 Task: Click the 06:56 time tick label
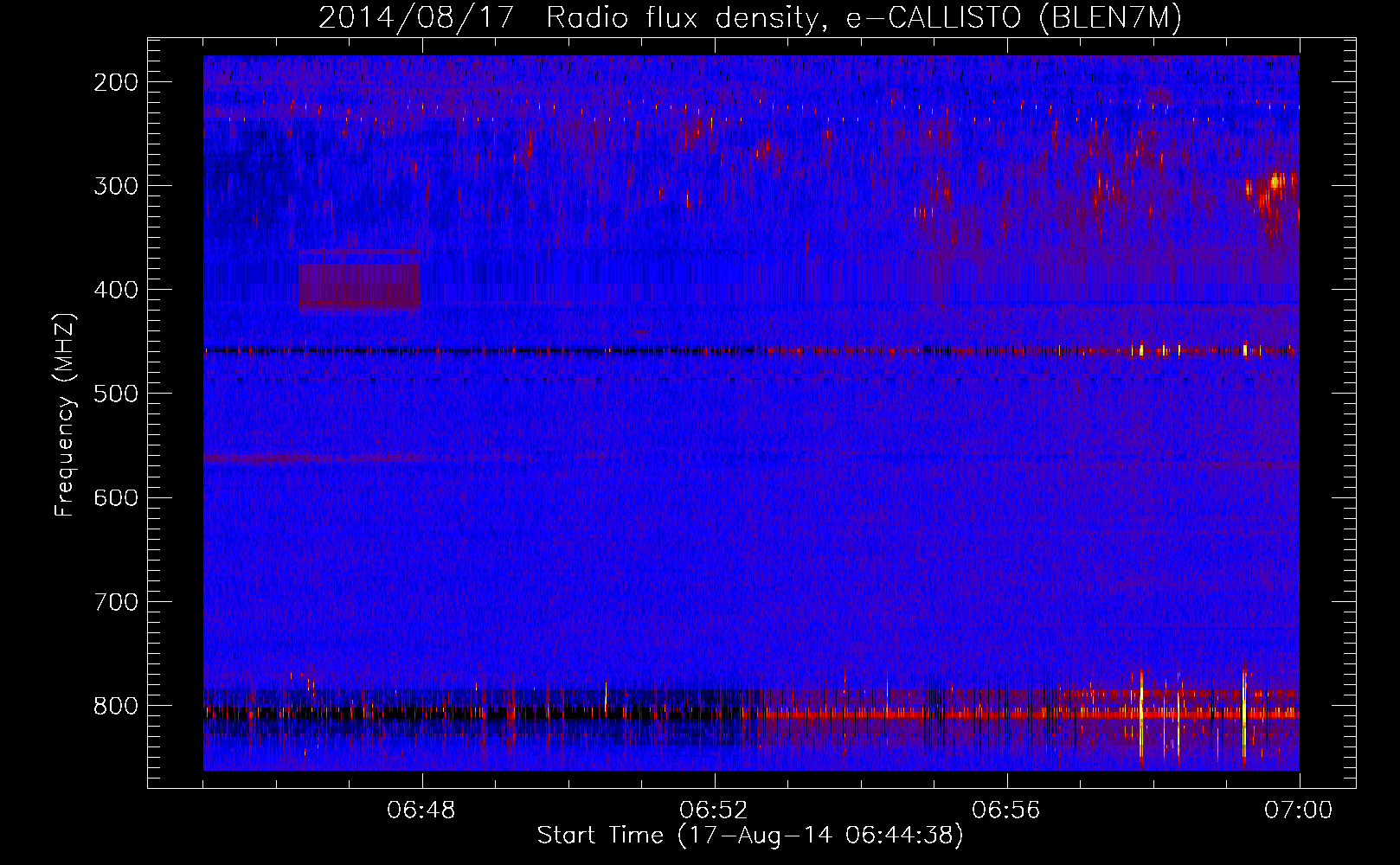pyautogui.click(x=1006, y=811)
